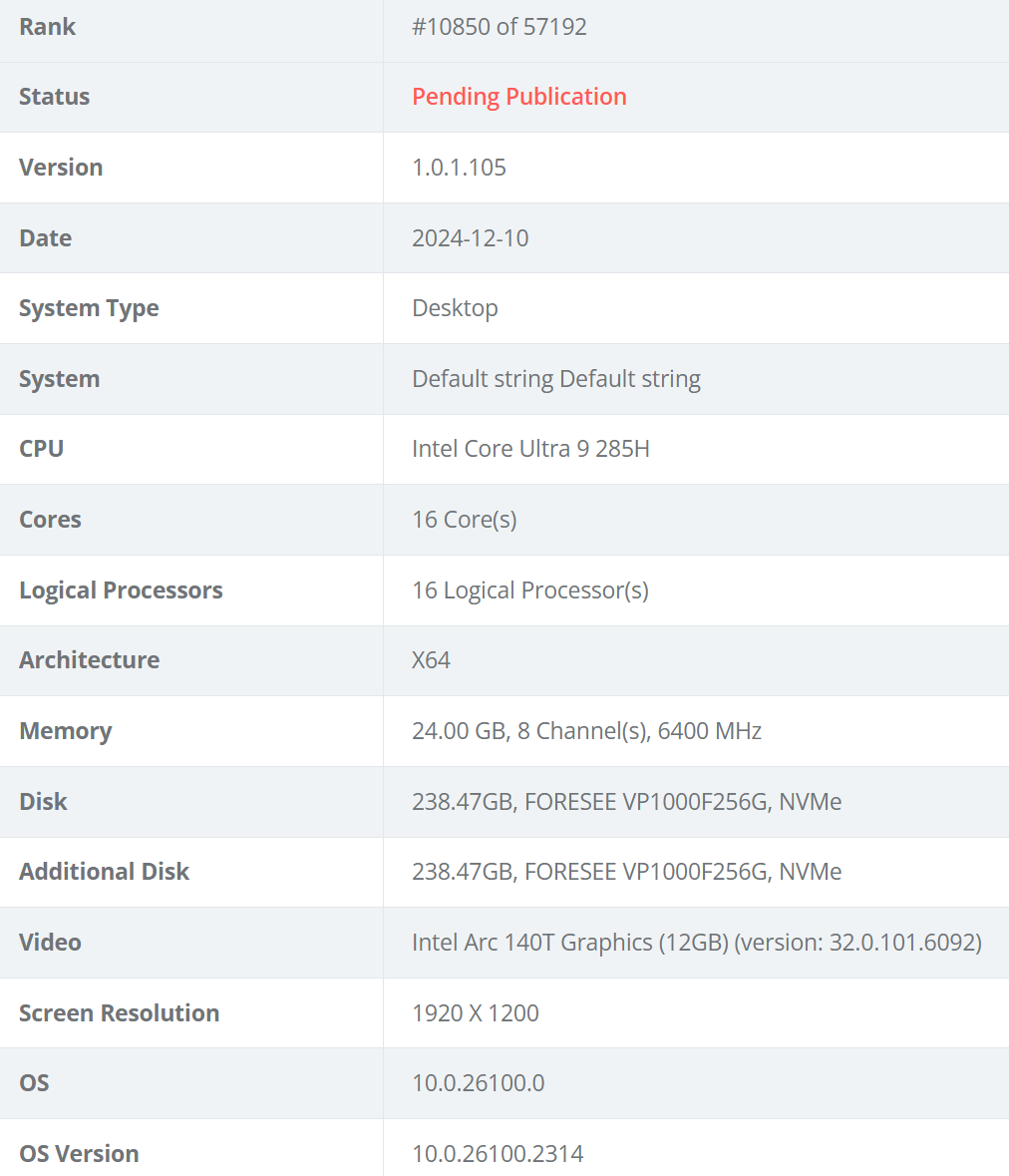
Task: Click the date 2024-12-10
Action: pyautogui.click(x=470, y=237)
